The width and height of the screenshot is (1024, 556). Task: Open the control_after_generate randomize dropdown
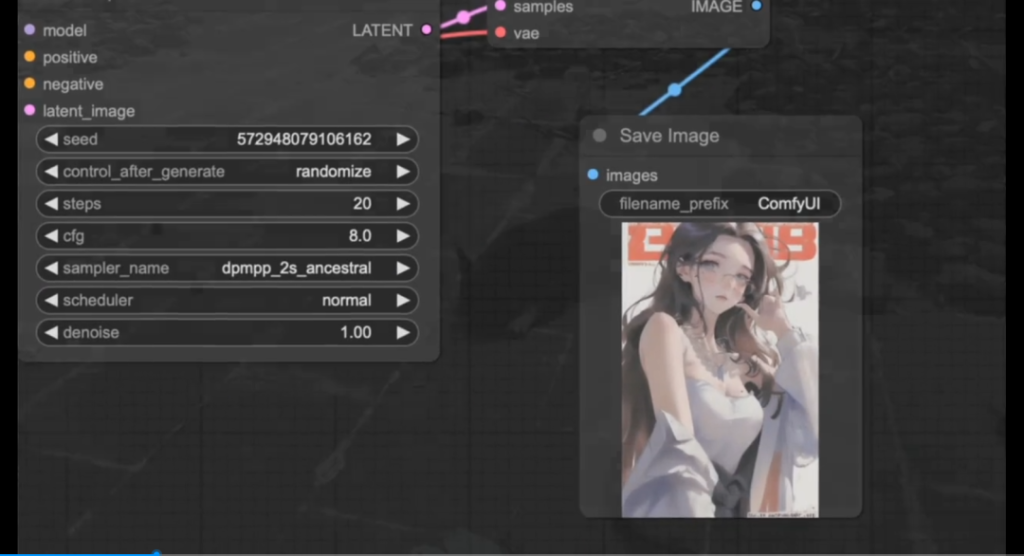pyautogui.click(x=227, y=171)
